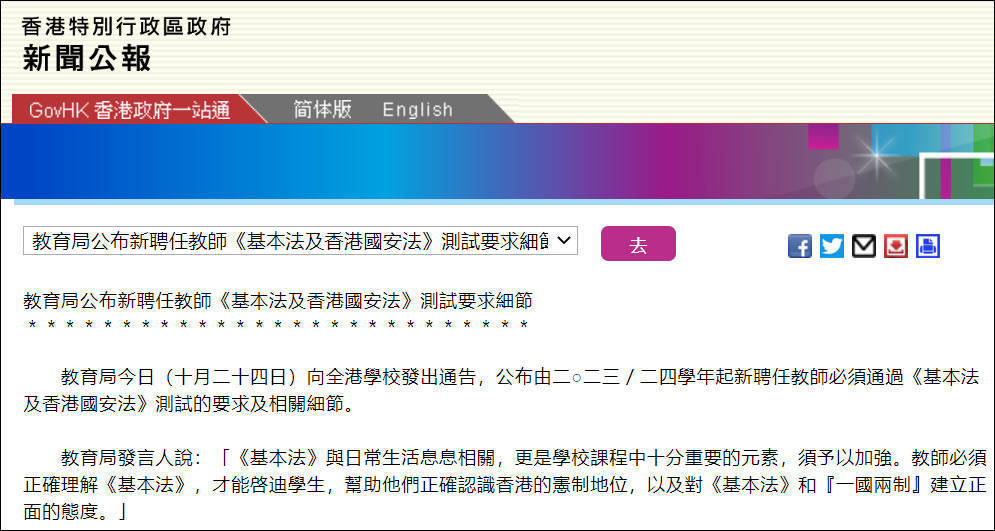Click the red download icon
995x531 pixels.
point(896,246)
